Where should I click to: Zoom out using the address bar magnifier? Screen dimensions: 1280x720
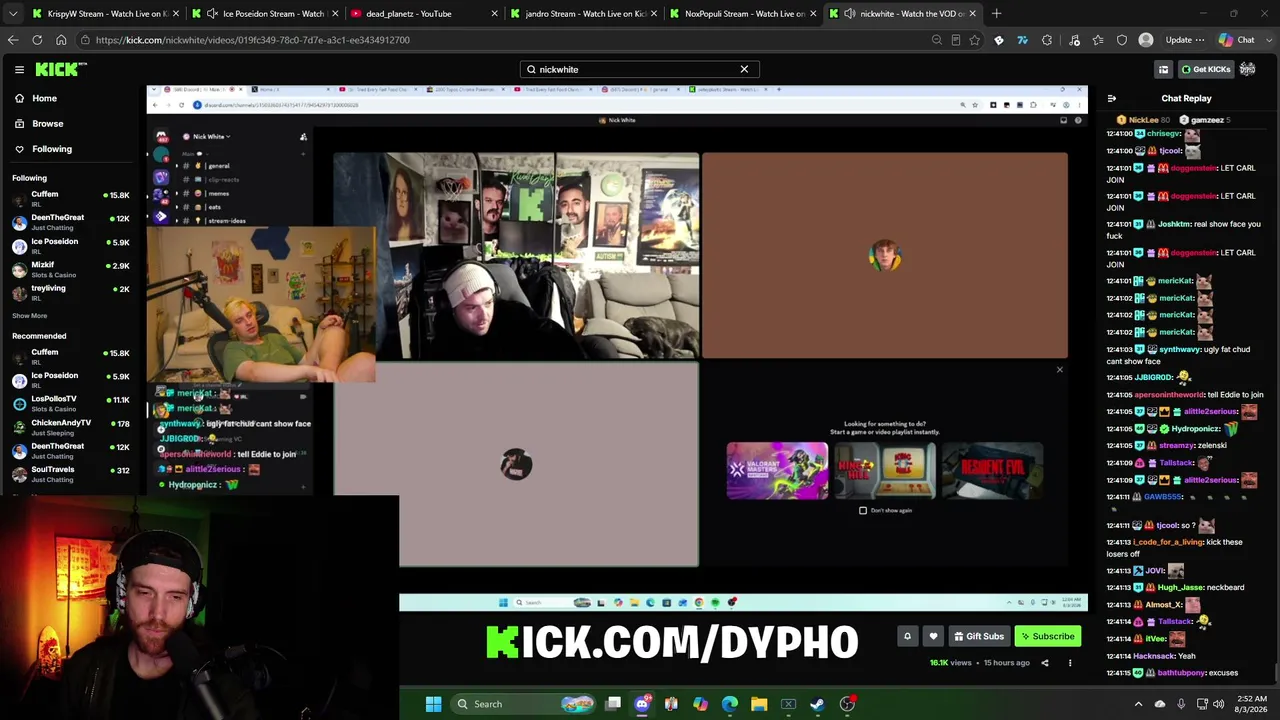(936, 40)
